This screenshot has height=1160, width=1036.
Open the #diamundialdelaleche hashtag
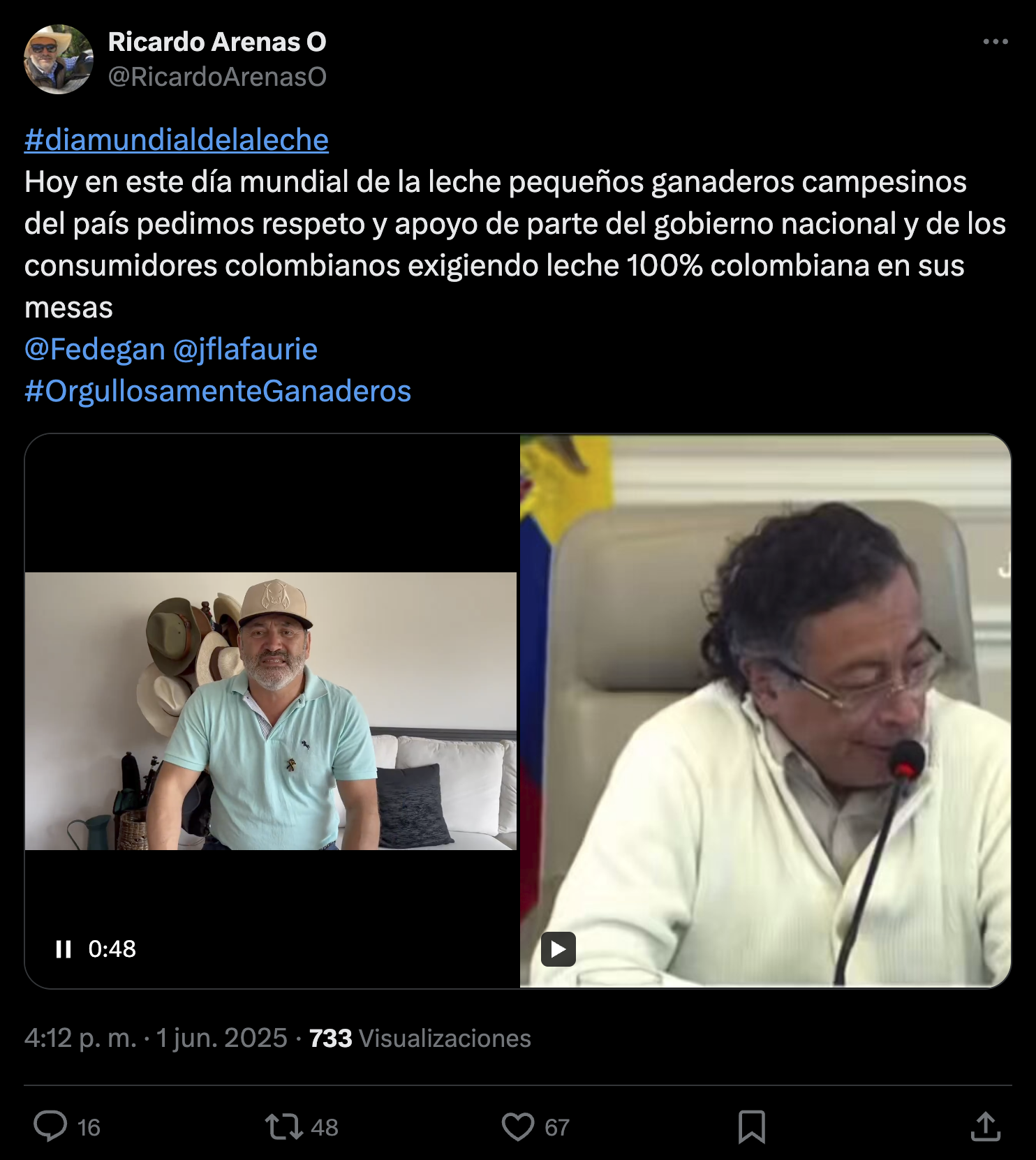pos(177,140)
